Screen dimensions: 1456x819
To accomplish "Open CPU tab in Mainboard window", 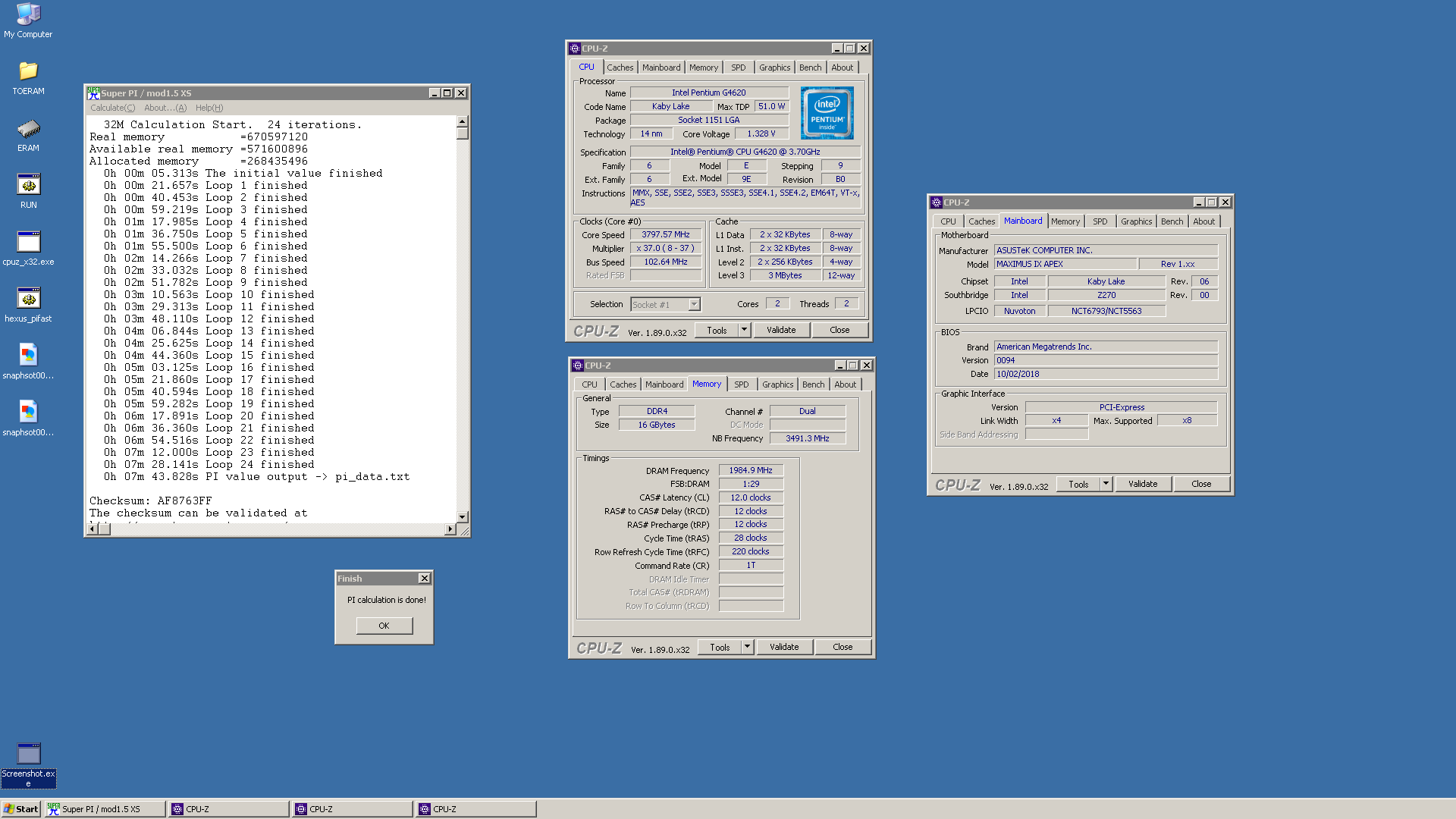I will 949,221.
